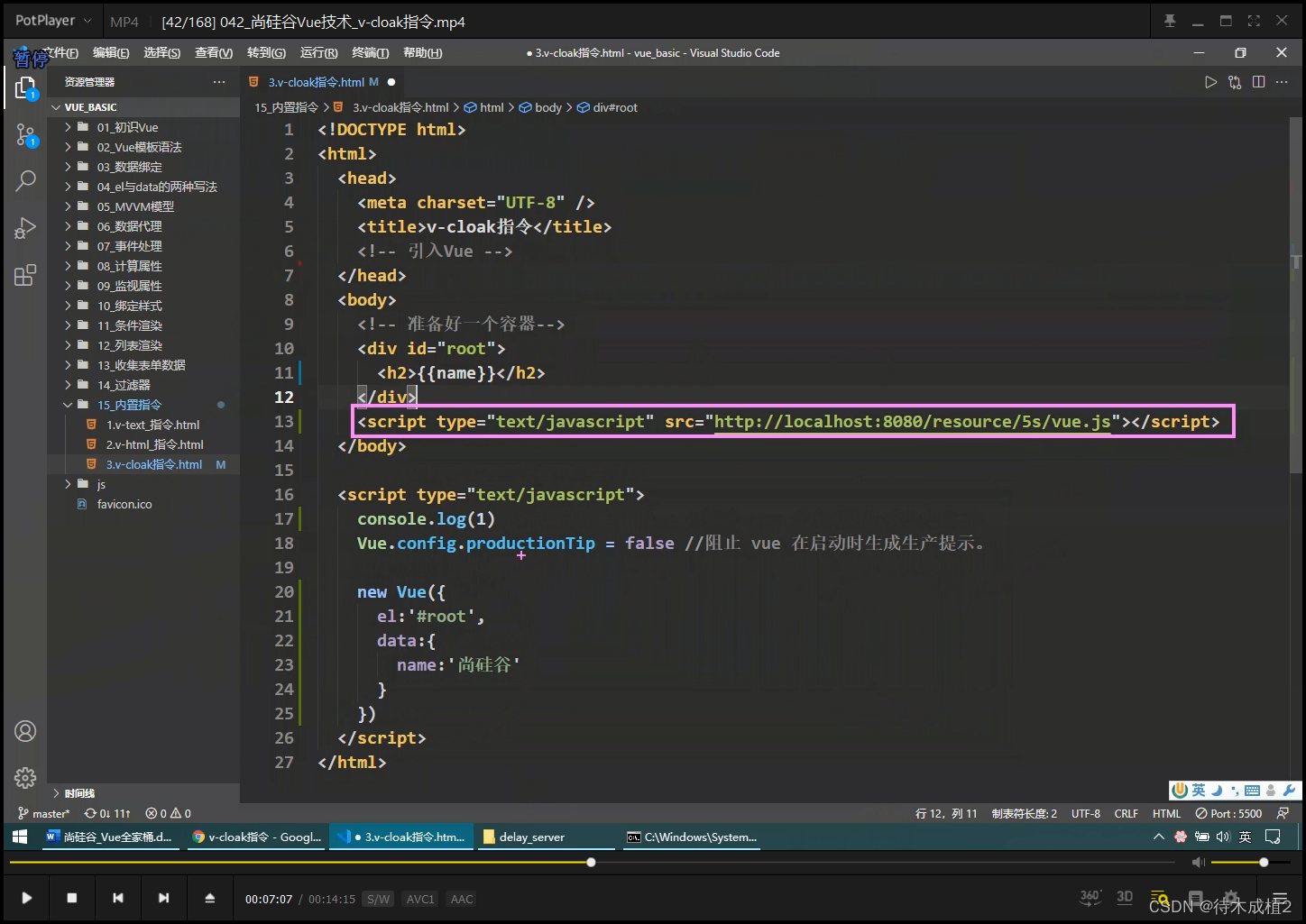Open the PotPlayer main menu dropdown
The image size is (1306, 924).
[53, 21]
